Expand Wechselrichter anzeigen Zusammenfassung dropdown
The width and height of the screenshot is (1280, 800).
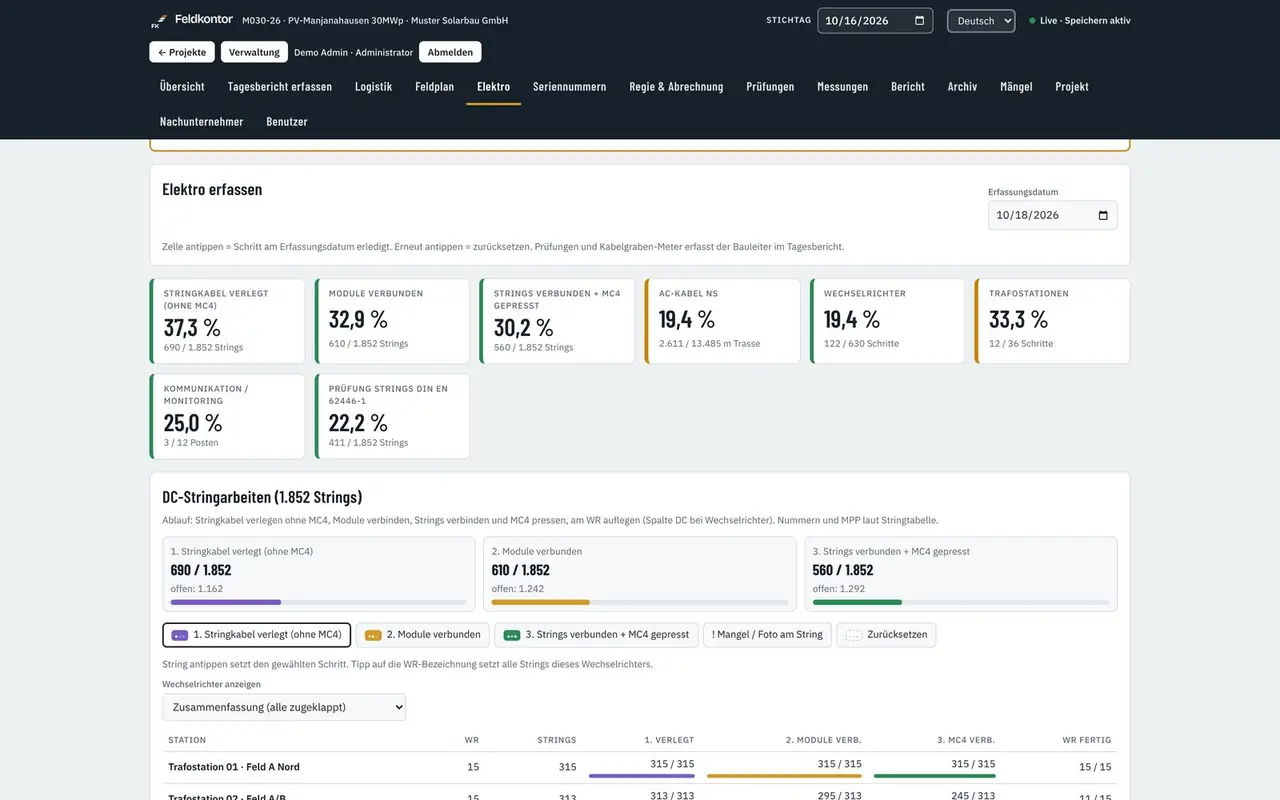click(x=284, y=707)
